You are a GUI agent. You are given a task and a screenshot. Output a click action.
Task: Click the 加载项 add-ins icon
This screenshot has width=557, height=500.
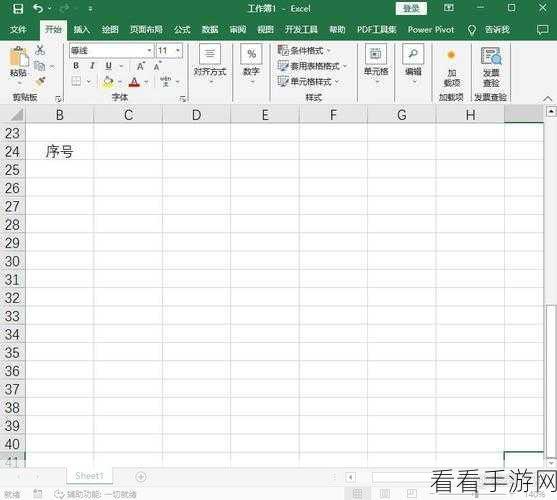[451, 67]
